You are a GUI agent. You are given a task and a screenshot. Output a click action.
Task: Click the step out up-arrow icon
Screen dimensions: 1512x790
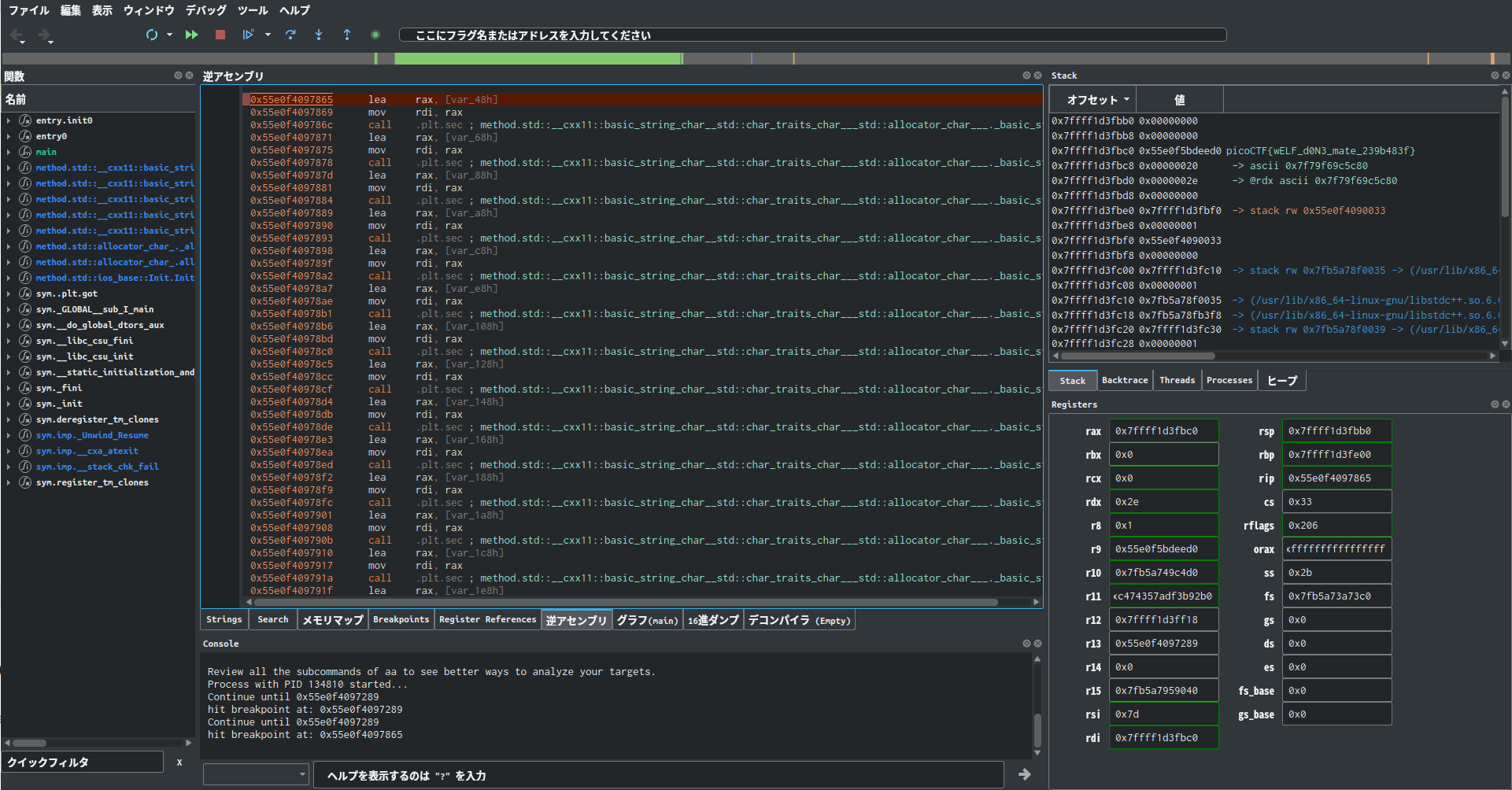347,35
